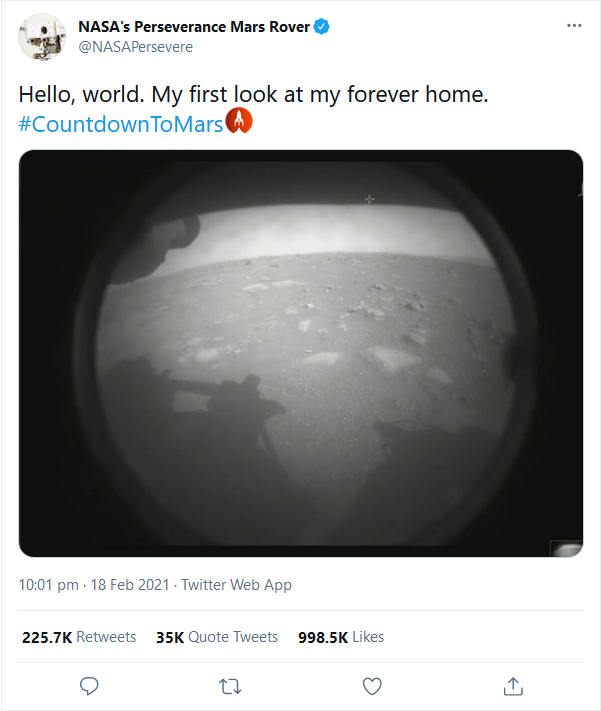The image size is (601, 711).
Task: Click the "Hello, world" tweet text
Action: click(251, 96)
